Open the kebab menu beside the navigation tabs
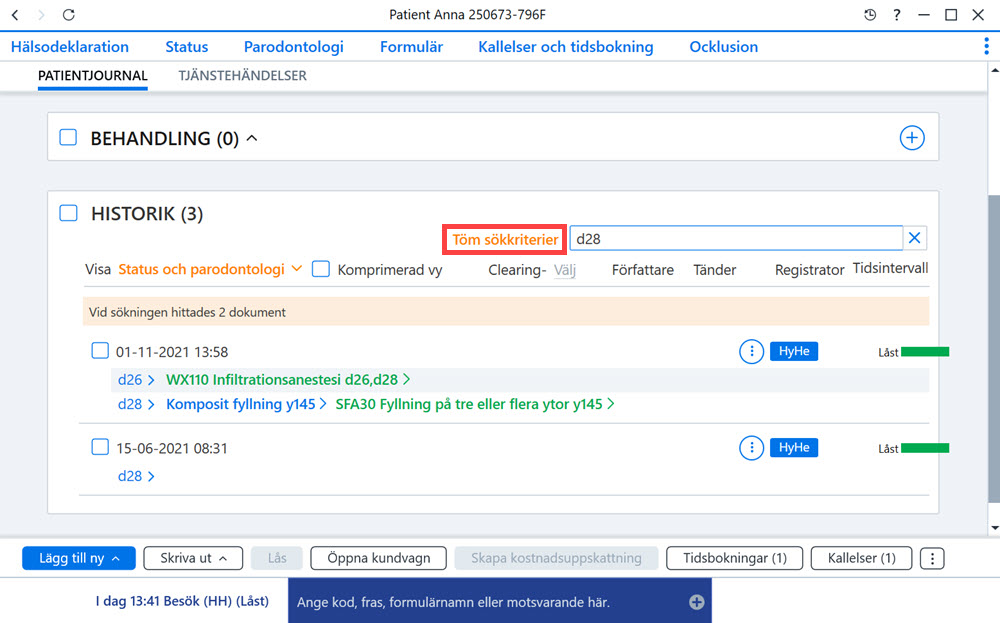 [x=986, y=46]
